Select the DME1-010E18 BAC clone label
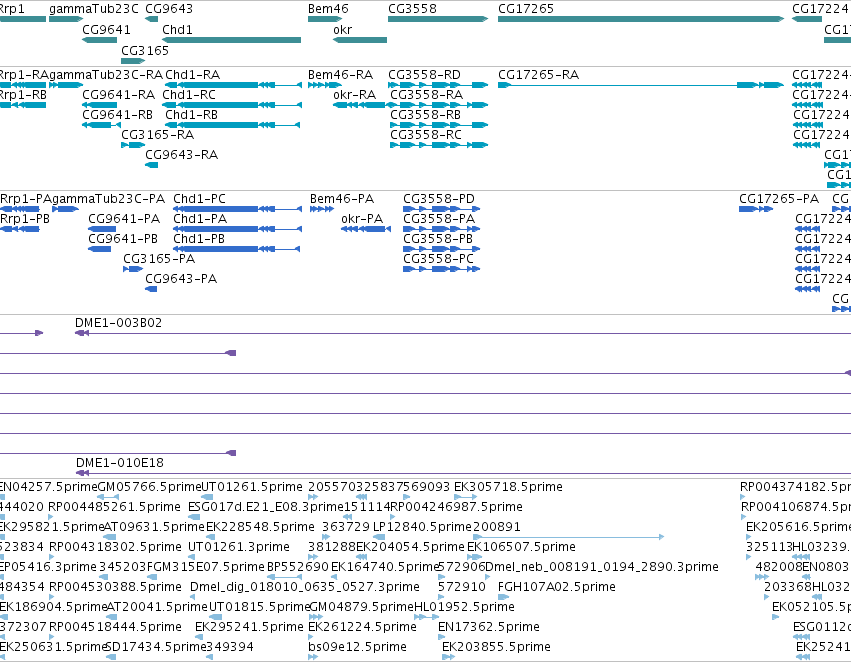This screenshot has height=662, width=851. [x=119, y=463]
